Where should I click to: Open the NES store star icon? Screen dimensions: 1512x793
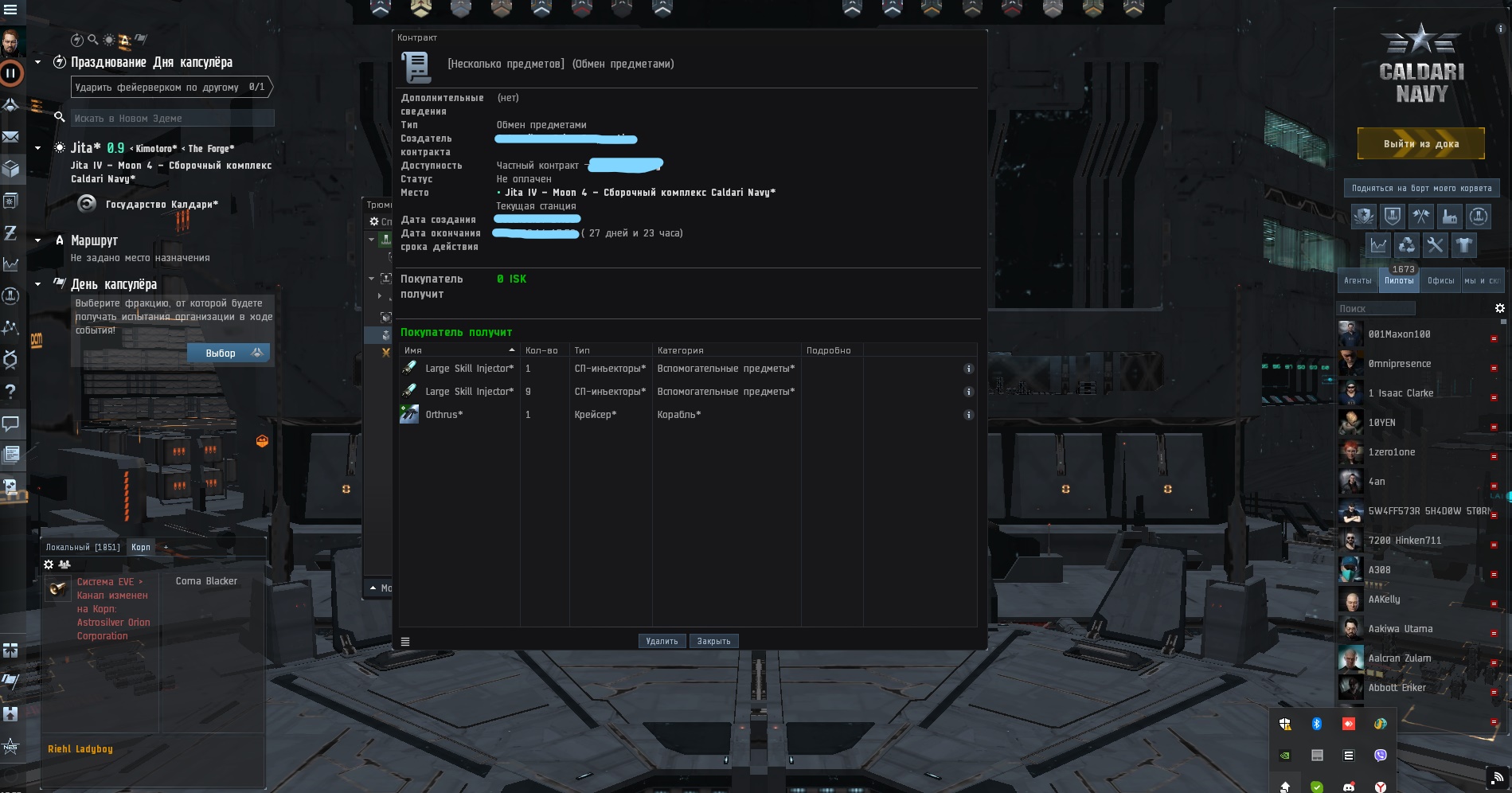point(11,747)
